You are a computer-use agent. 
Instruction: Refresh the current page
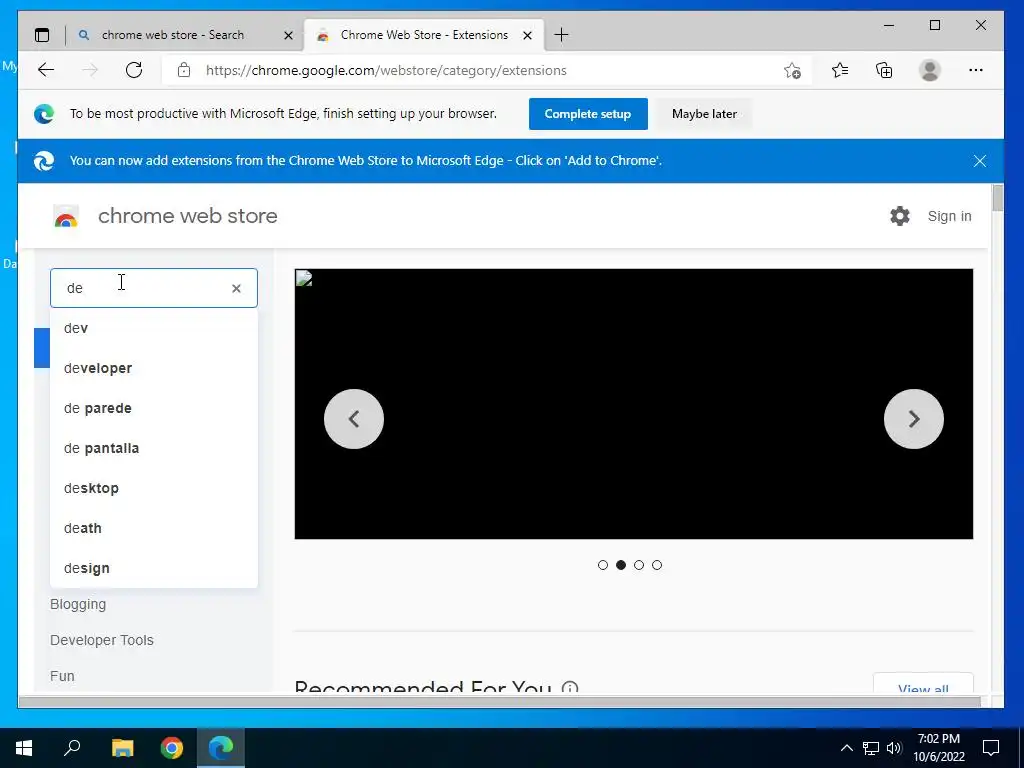[x=134, y=70]
